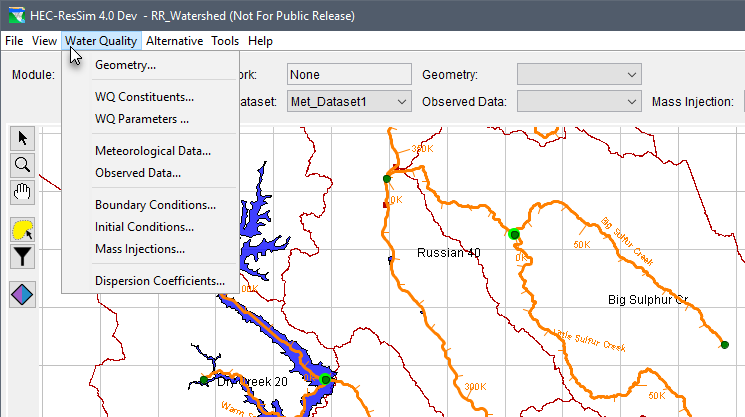Click the Dry Creek 20 map label
Screen dimensions: 745x417
(252, 382)
